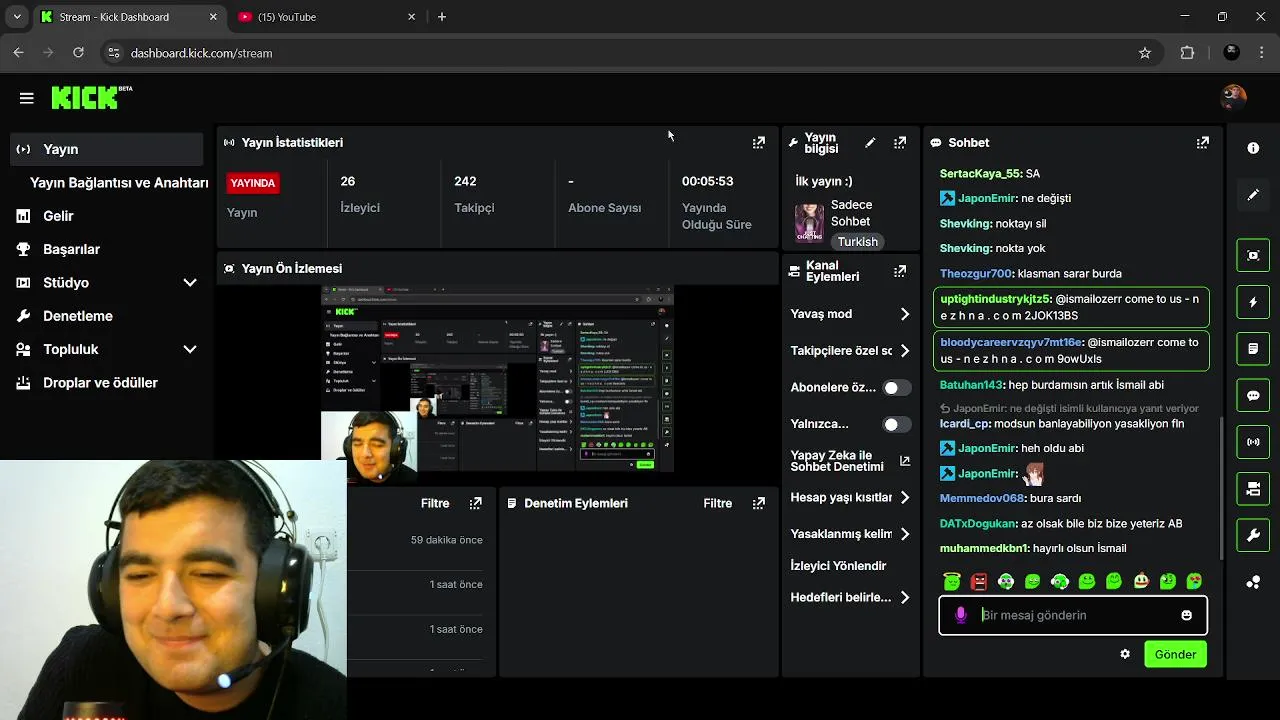This screenshot has height=720, width=1280.
Task: Reload the page in browser toolbar
Action: coord(78,53)
